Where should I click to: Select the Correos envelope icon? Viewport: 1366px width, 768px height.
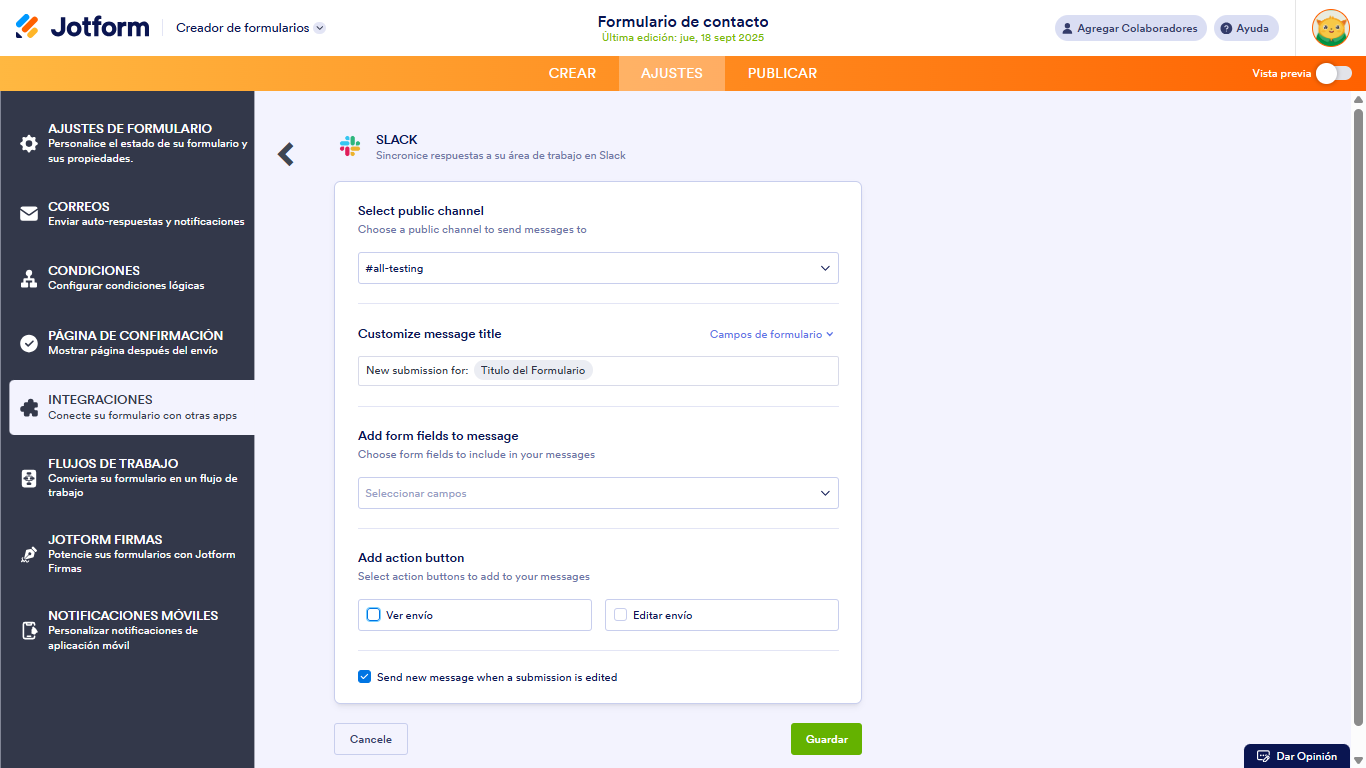coord(29,213)
